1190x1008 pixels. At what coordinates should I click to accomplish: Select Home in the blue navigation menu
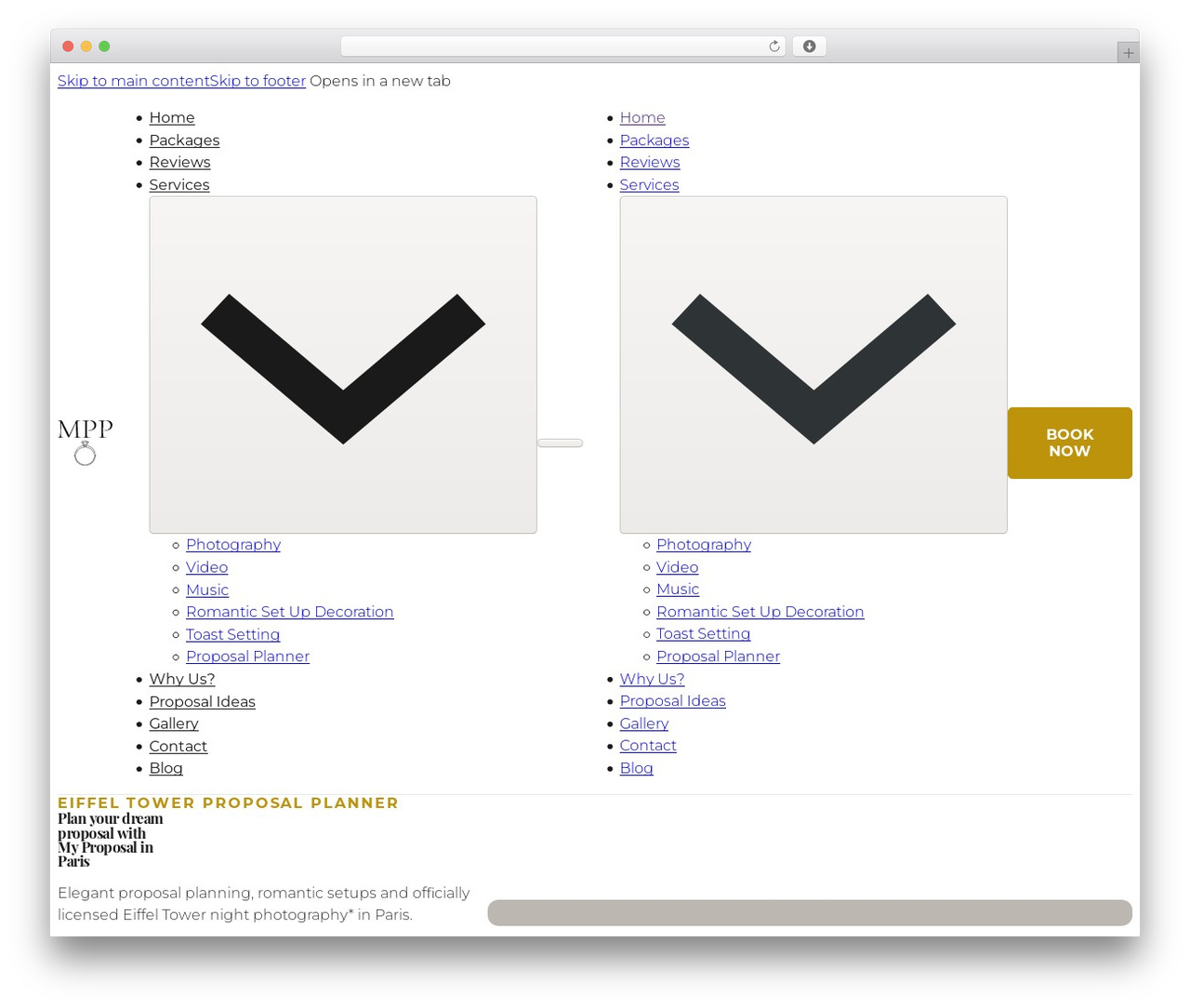click(642, 117)
